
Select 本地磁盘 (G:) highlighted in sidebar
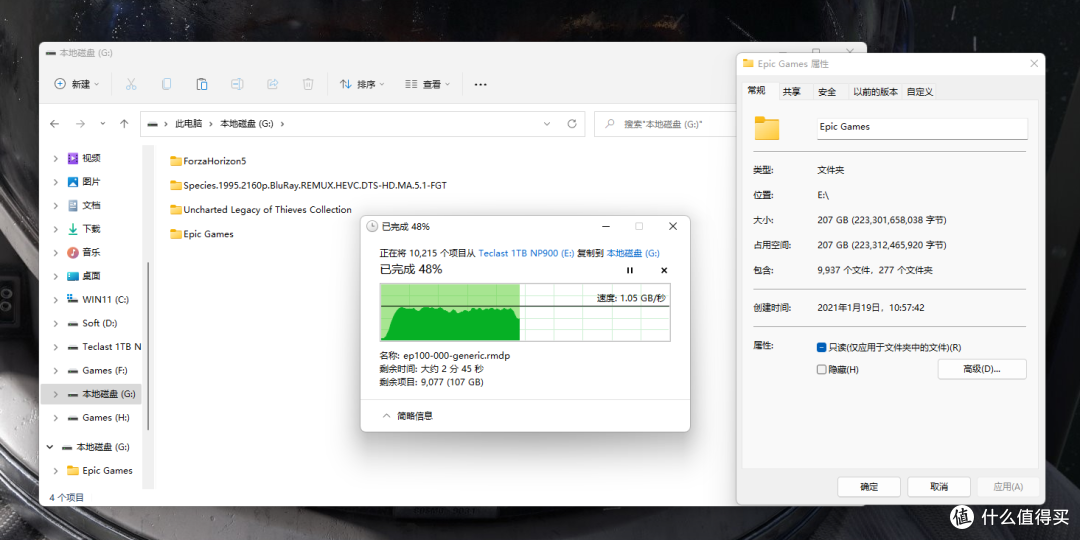(91, 394)
